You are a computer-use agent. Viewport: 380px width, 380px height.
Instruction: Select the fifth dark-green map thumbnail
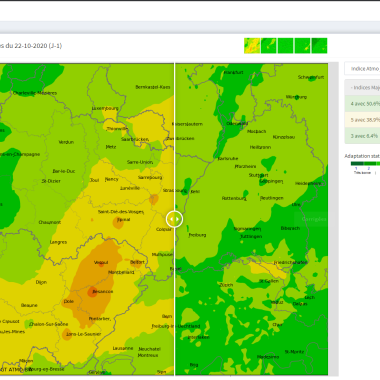pyautogui.click(x=319, y=46)
